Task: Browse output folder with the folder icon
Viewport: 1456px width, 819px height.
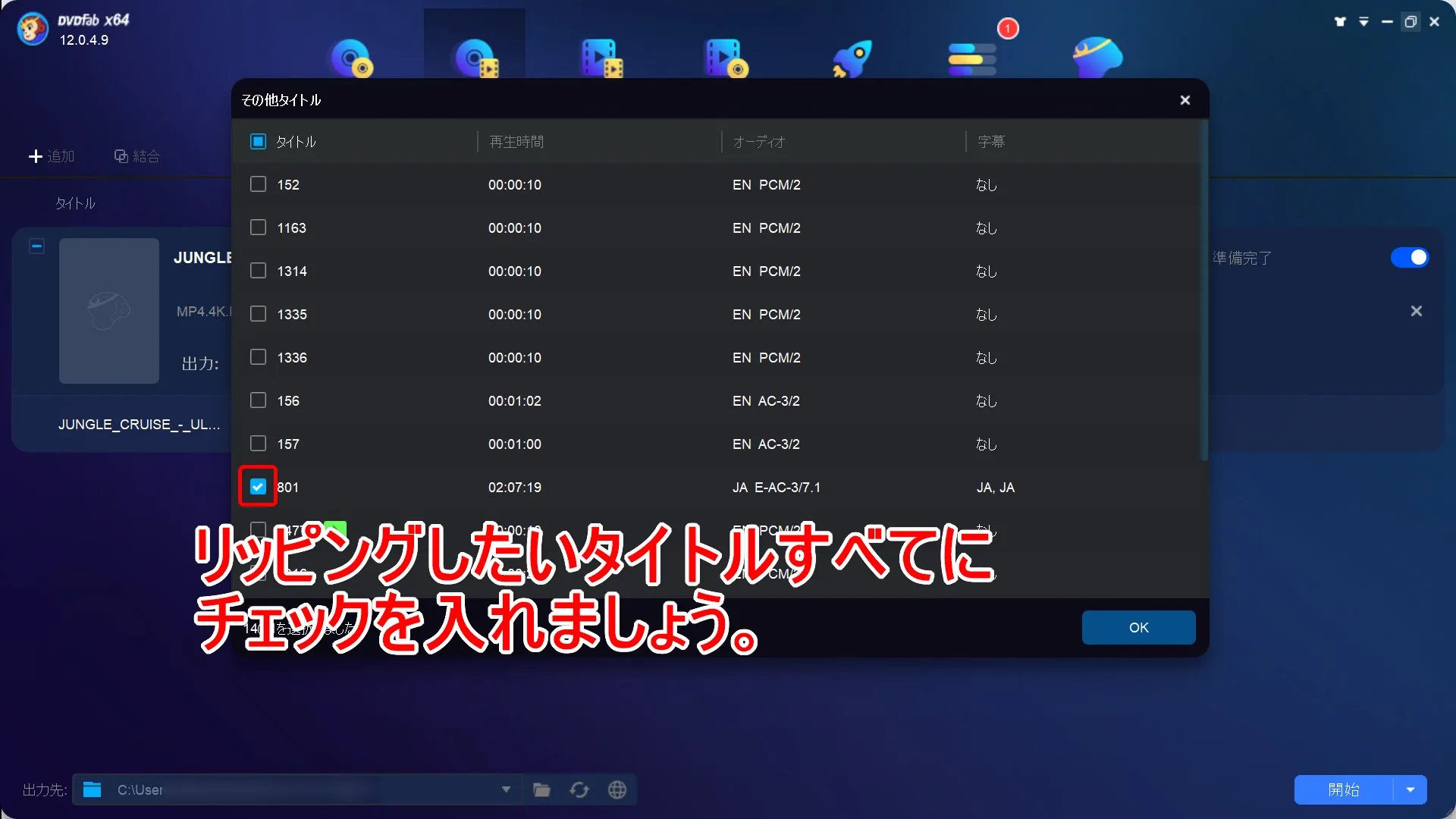Action: (541, 790)
